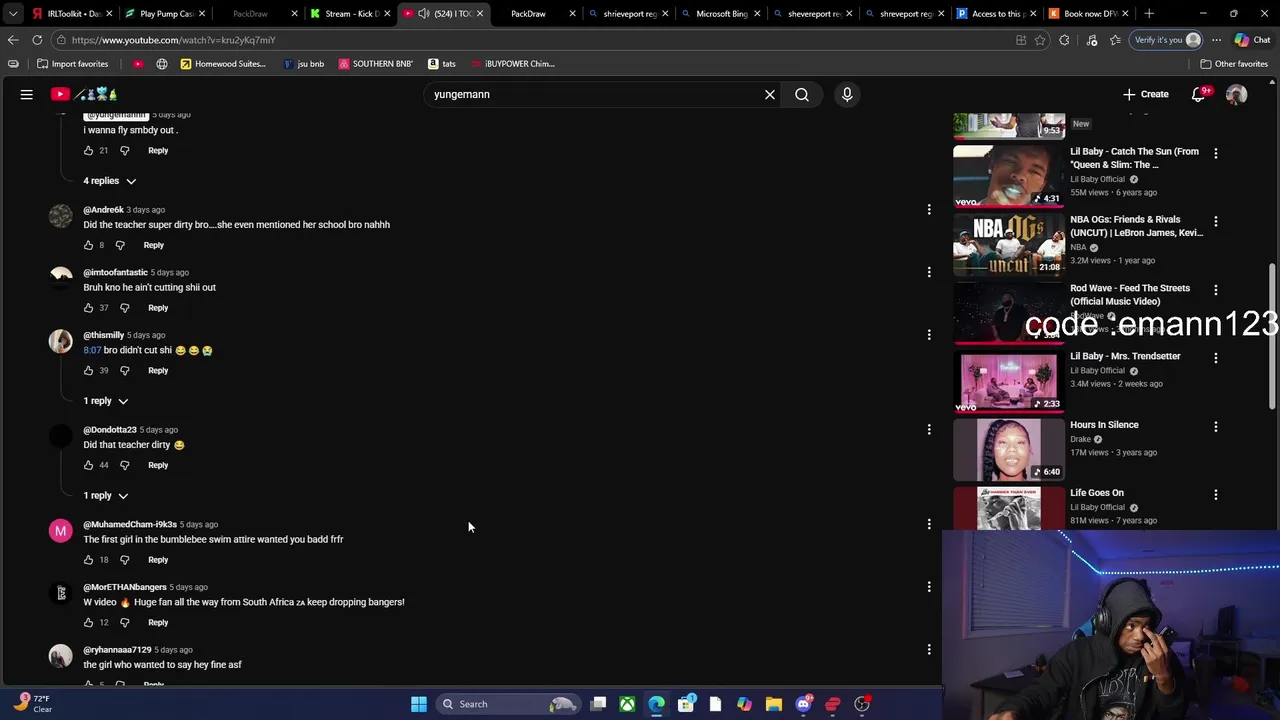Reply to the @Andre6k comment
Image resolution: width=1280 pixels, height=720 pixels.
click(x=153, y=245)
